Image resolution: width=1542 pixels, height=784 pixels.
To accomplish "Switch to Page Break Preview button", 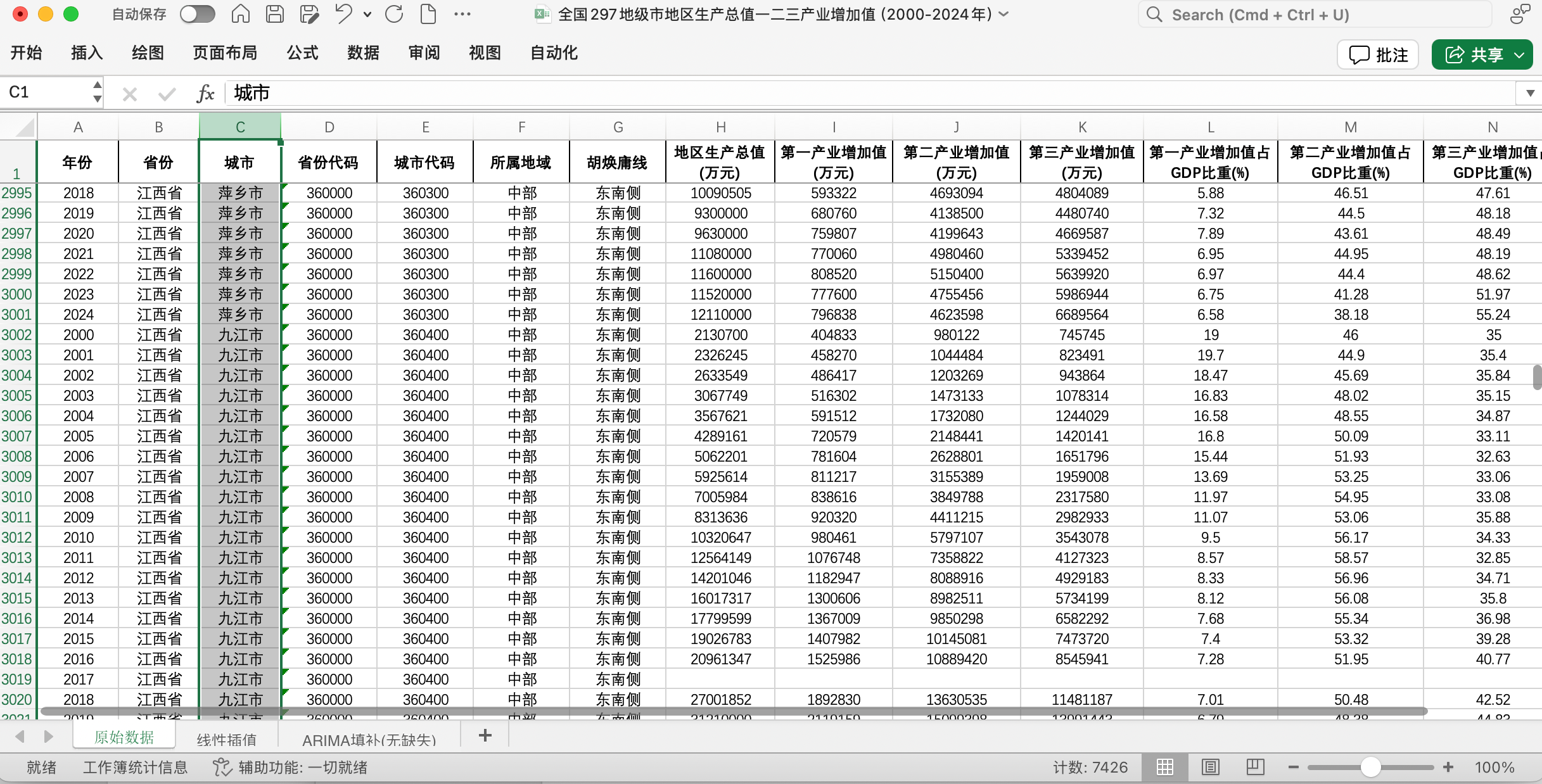I will pos(1255,768).
